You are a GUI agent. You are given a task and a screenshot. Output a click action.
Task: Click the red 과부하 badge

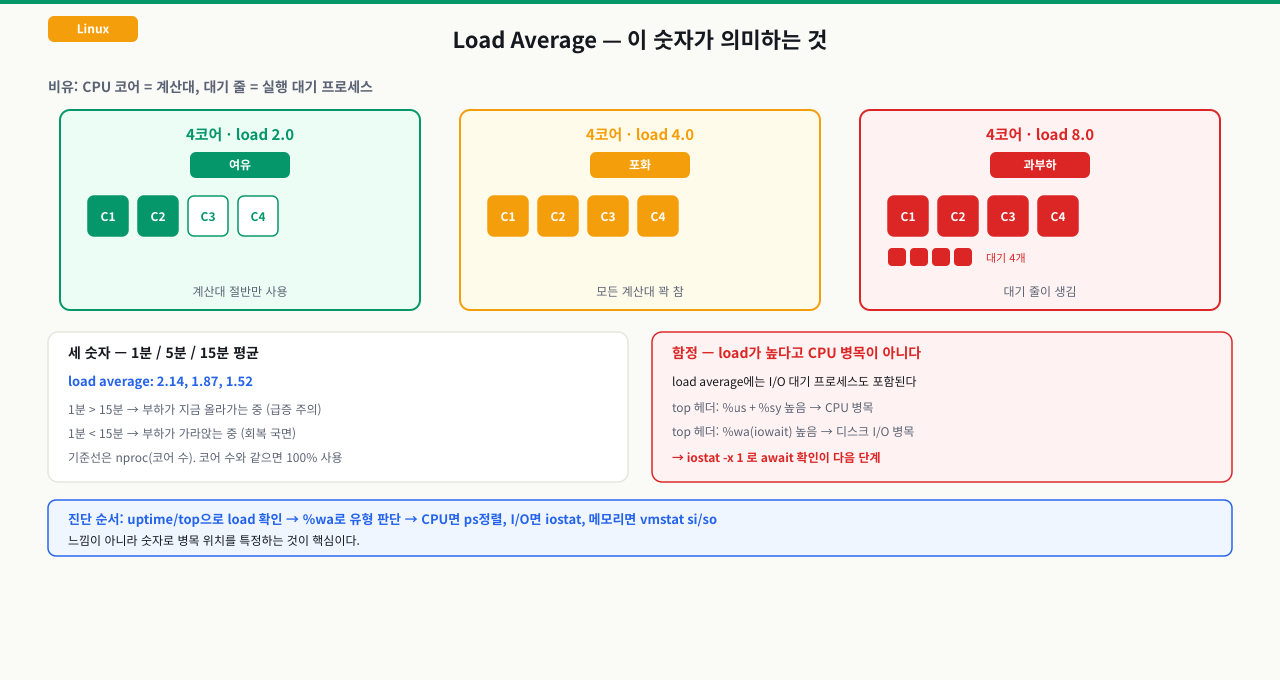(1040, 165)
